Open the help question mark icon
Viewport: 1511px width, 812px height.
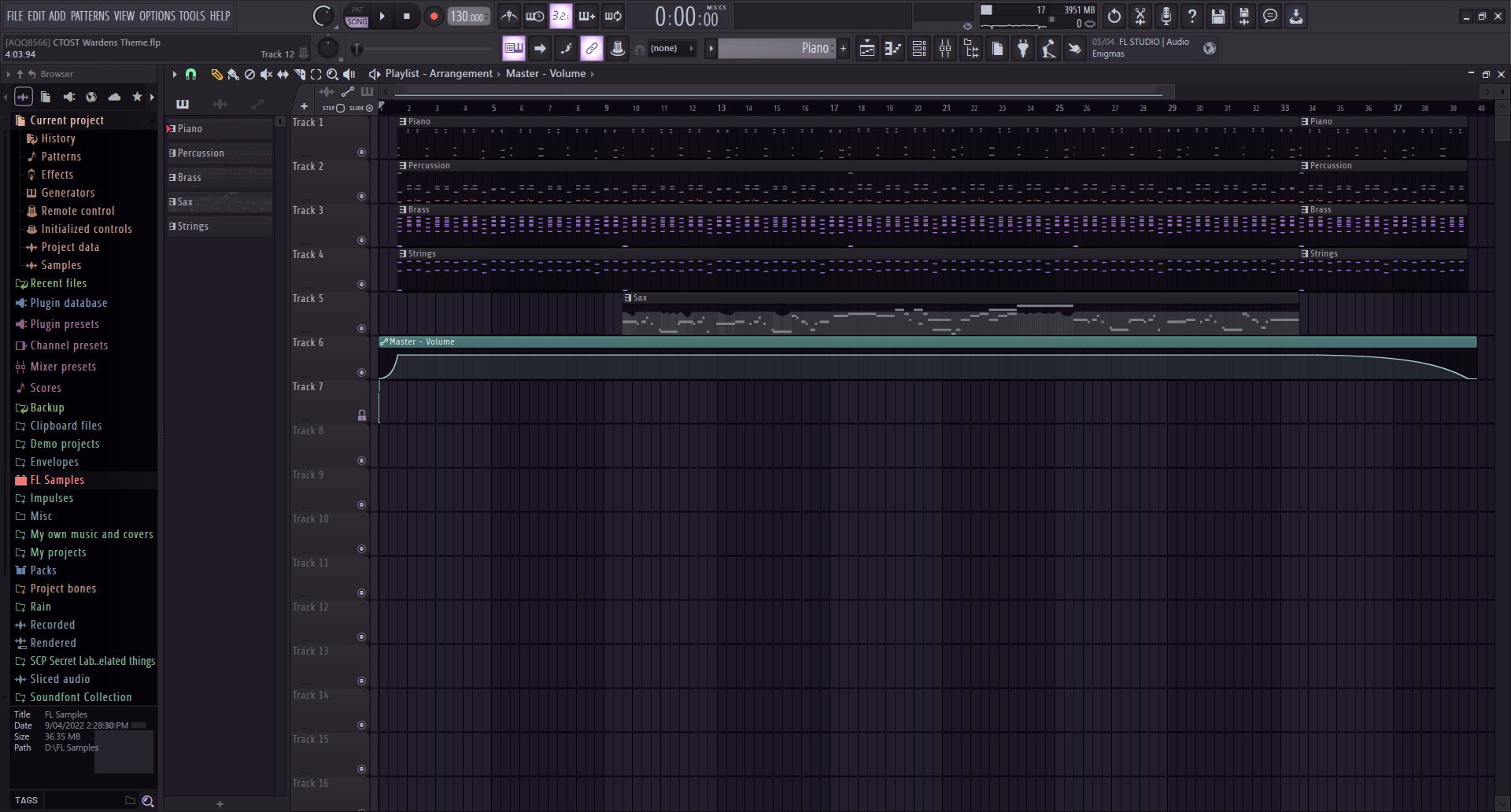(x=1192, y=16)
